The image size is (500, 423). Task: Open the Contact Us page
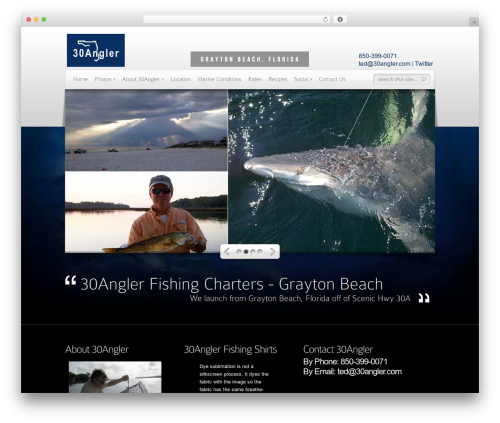(x=332, y=79)
